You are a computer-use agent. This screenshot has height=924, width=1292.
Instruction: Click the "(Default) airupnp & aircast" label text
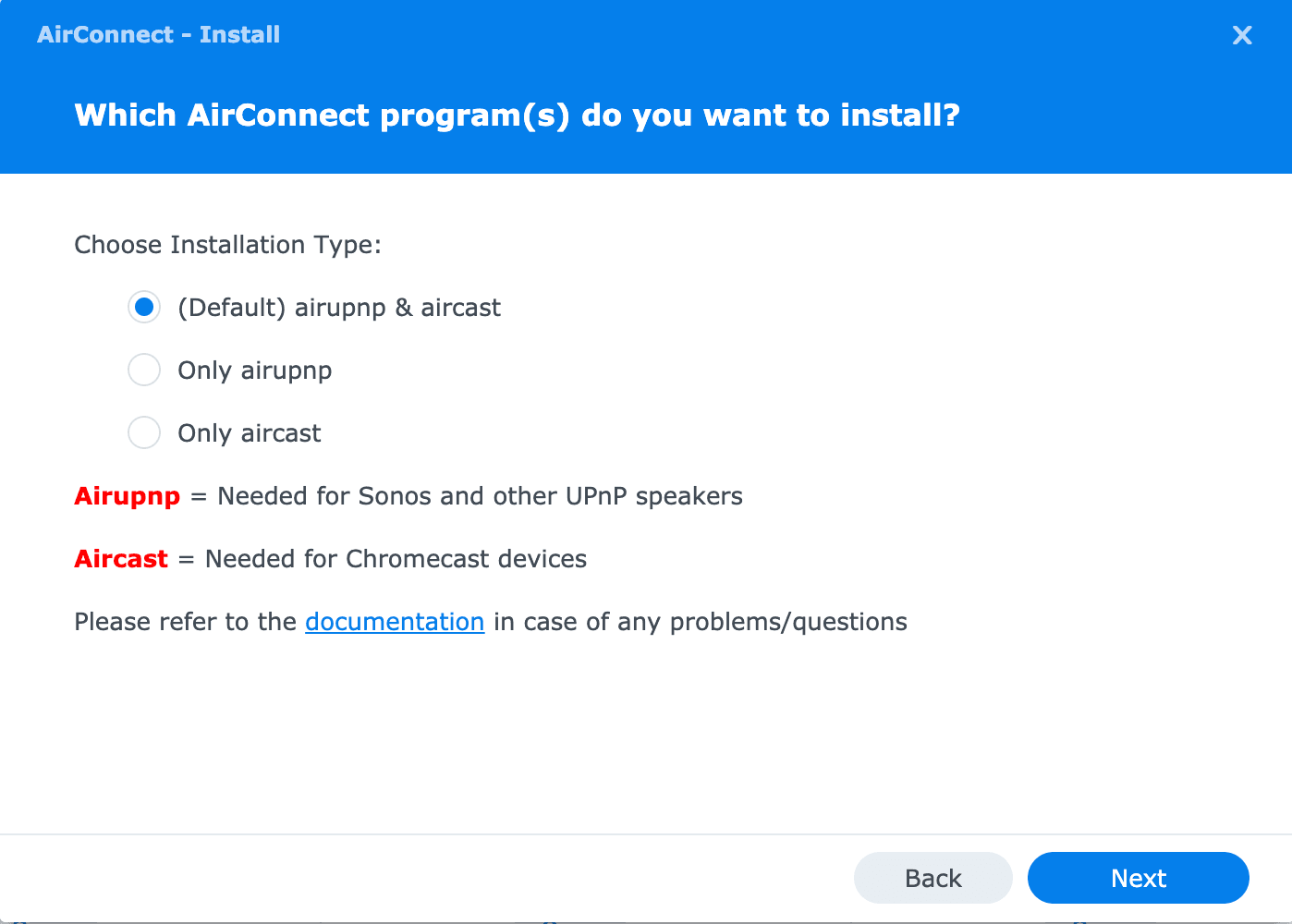tap(339, 308)
